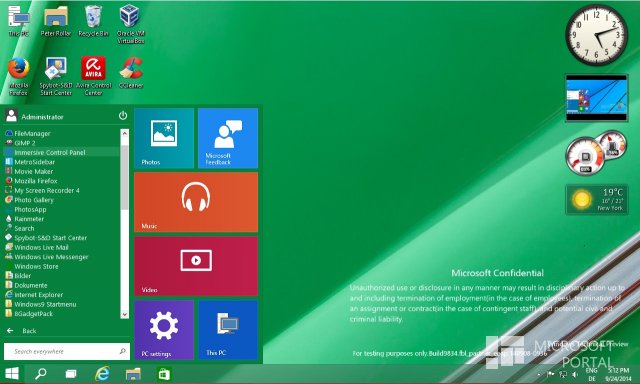Click the network tray icon
The height and width of the screenshot is (384, 640).
[563, 374]
